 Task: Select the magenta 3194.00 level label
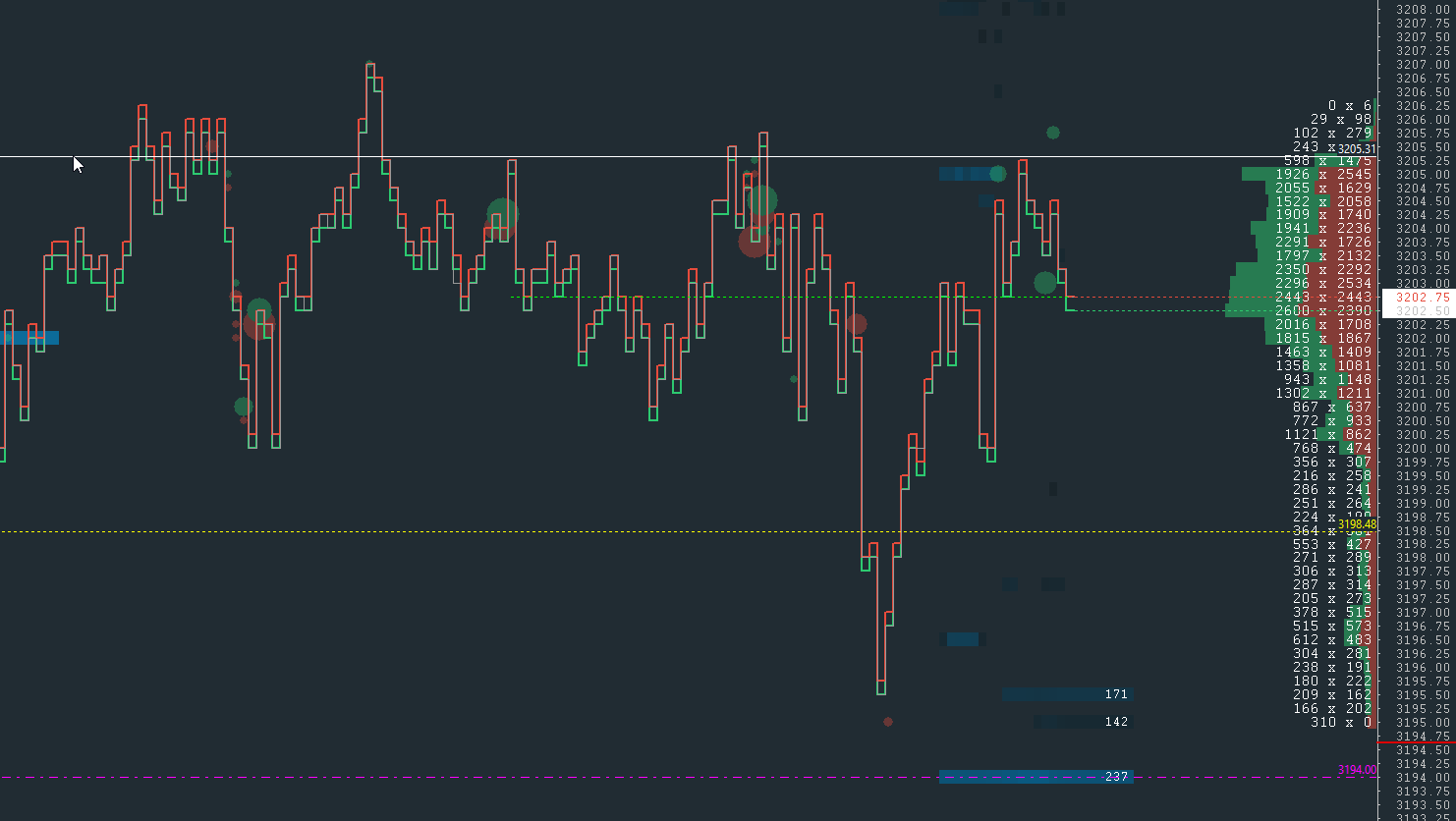click(x=1357, y=770)
